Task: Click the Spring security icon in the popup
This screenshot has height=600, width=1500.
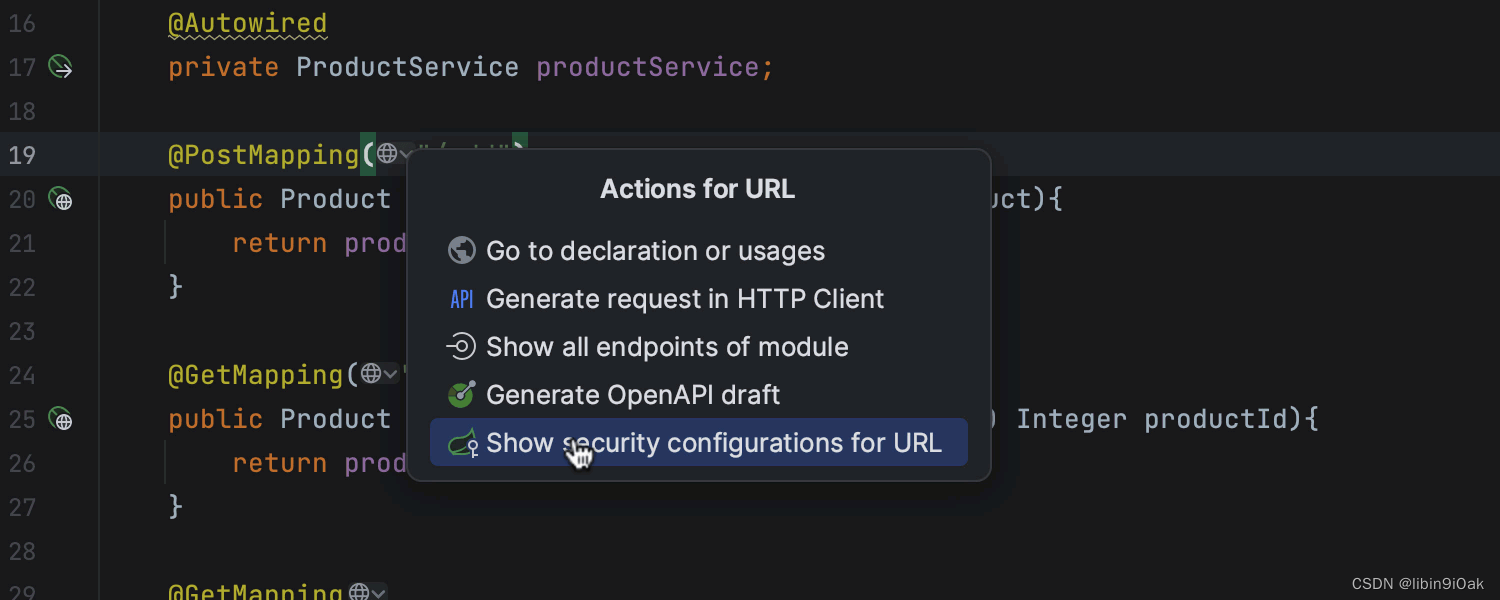Action: 462,443
